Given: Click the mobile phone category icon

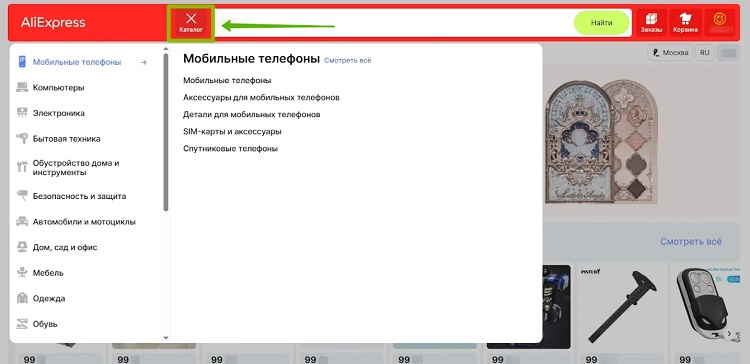Looking at the screenshot, I should pos(22,62).
